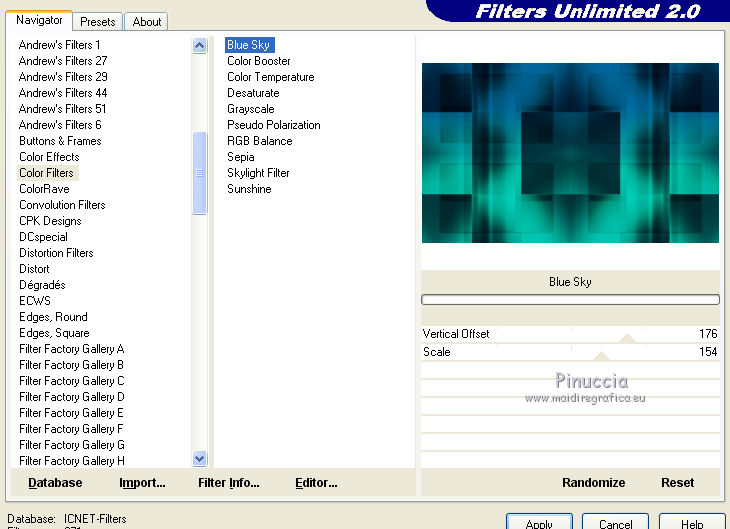
Task: Select the Sunshine filter
Action: click(249, 189)
